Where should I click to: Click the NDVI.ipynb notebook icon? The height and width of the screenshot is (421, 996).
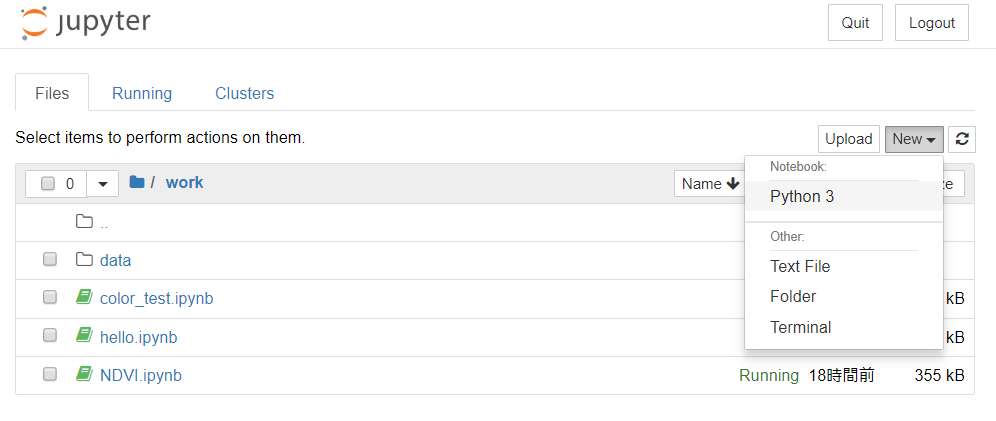point(84,375)
